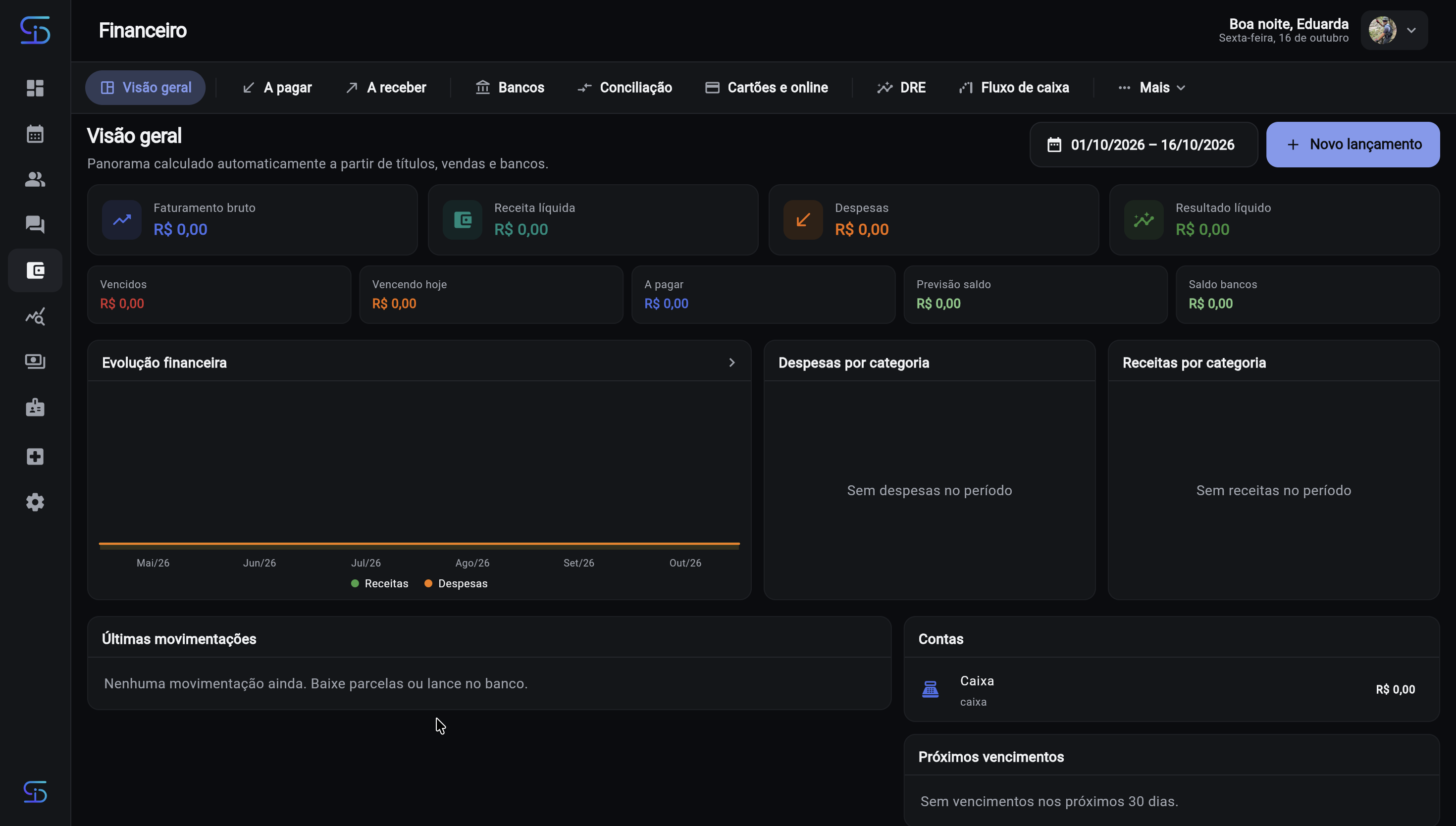Open the calendar icon in sidebar

pyautogui.click(x=35, y=134)
